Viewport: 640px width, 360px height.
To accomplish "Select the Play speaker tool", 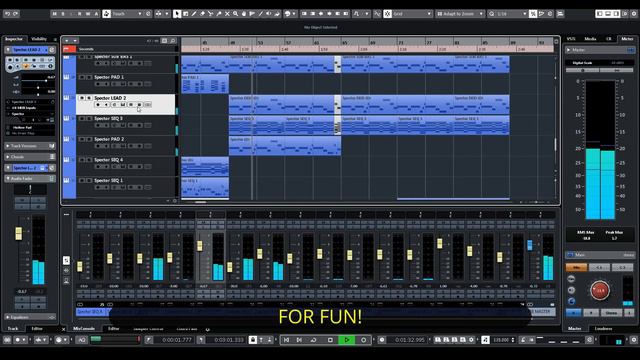I will (x=269, y=14).
